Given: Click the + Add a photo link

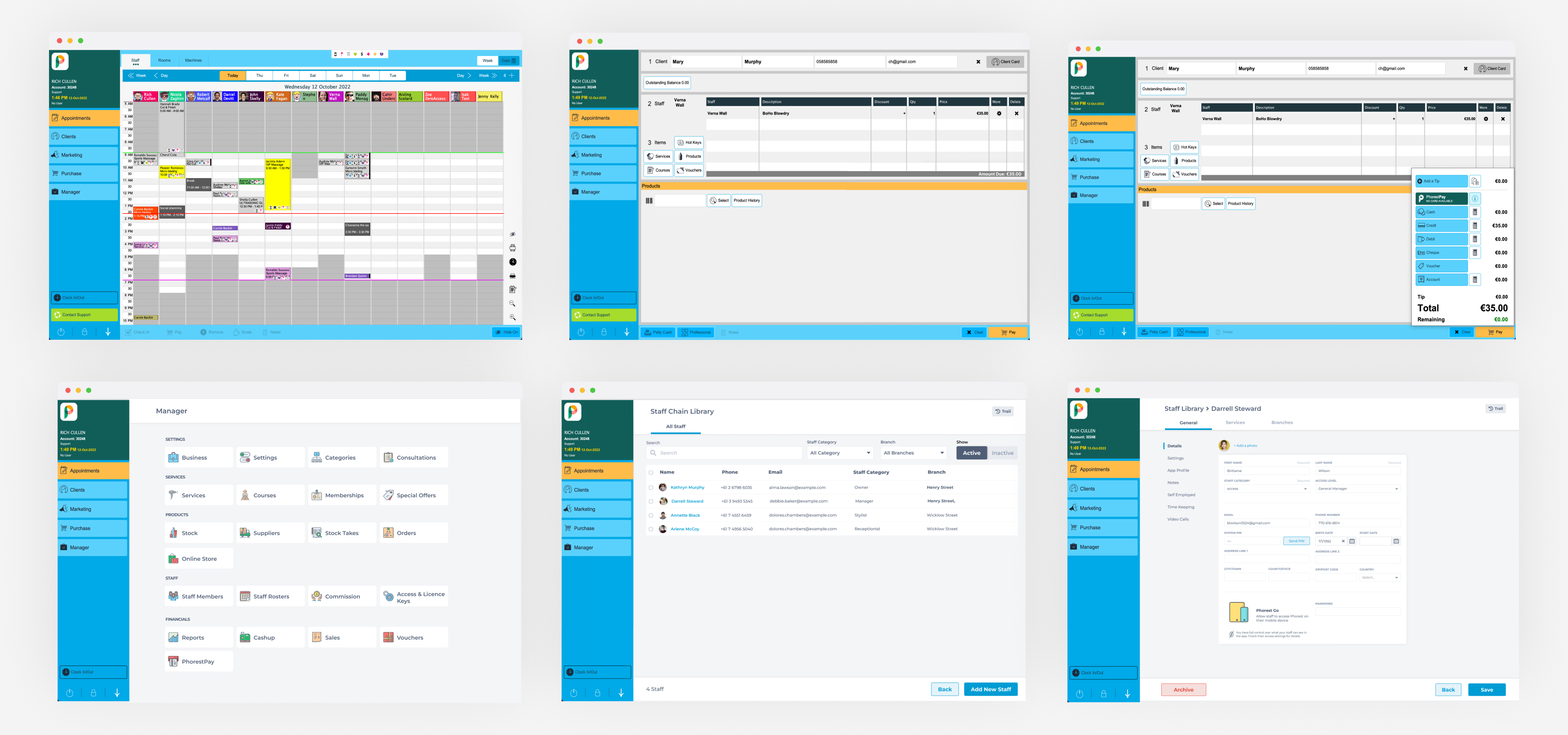Looking at the screenshot, I should click(1245, 445).
